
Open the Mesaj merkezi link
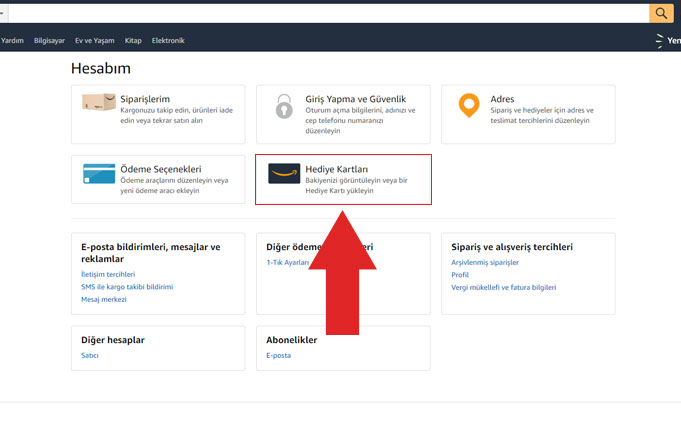tap(103, 299)
